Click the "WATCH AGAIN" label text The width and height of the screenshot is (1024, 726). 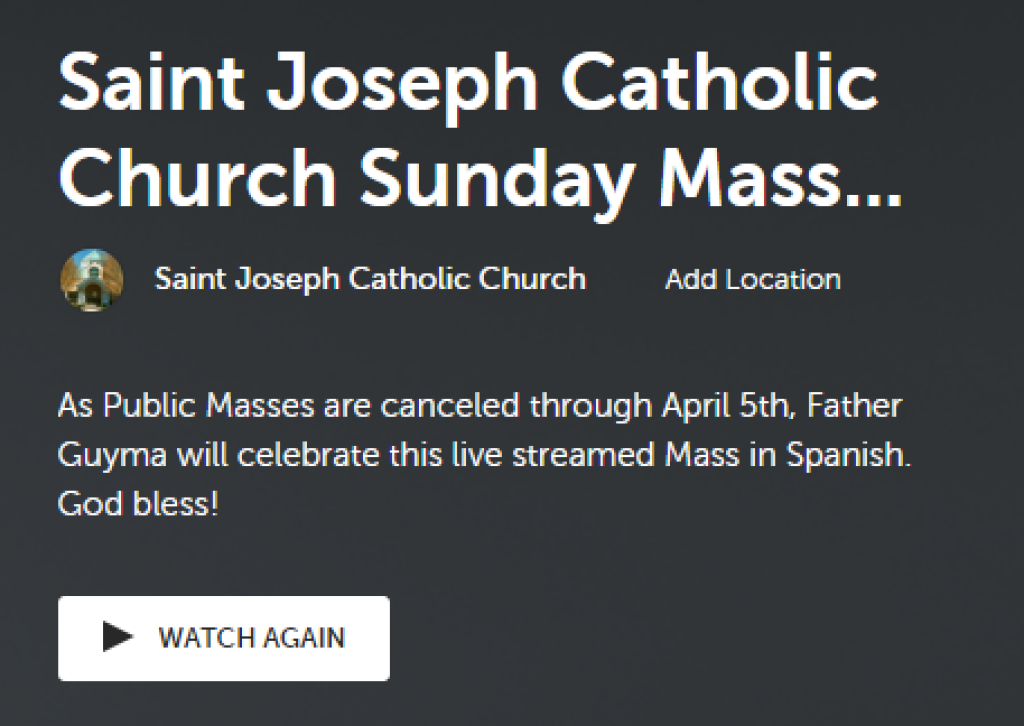251,638
